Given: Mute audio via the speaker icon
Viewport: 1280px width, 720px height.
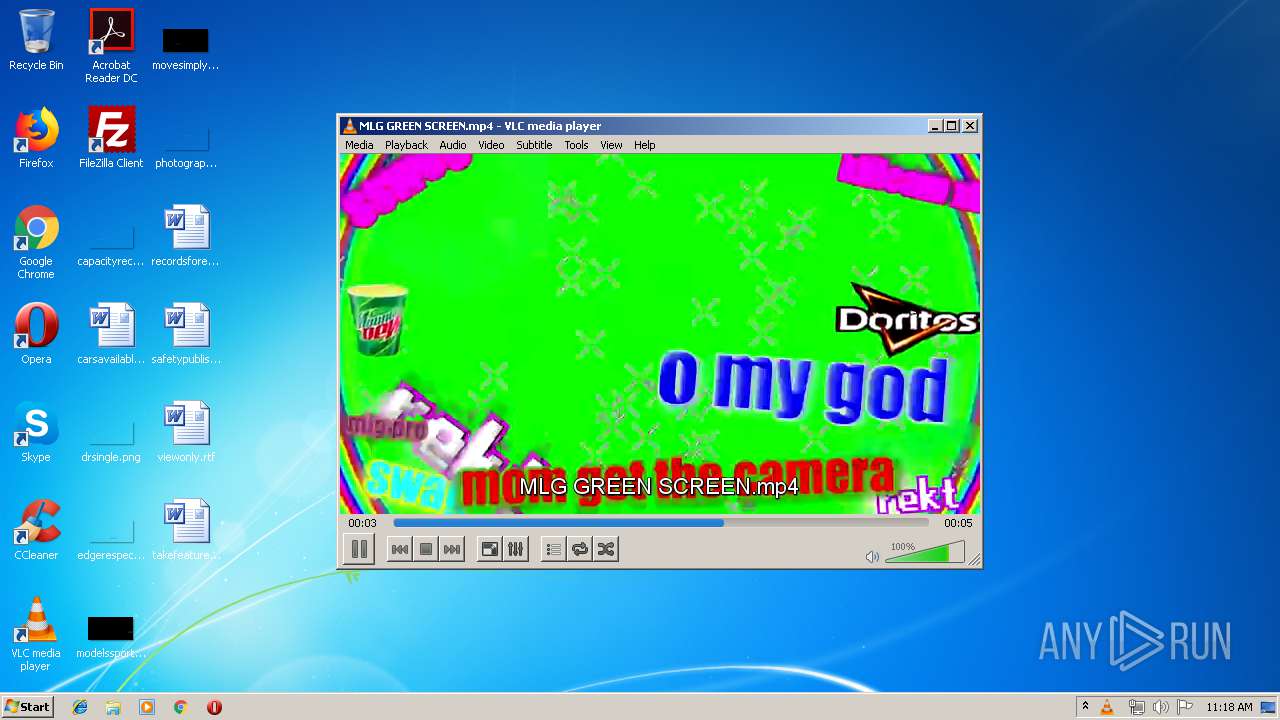Looking at the screenshot, I should tap(872, 556).
